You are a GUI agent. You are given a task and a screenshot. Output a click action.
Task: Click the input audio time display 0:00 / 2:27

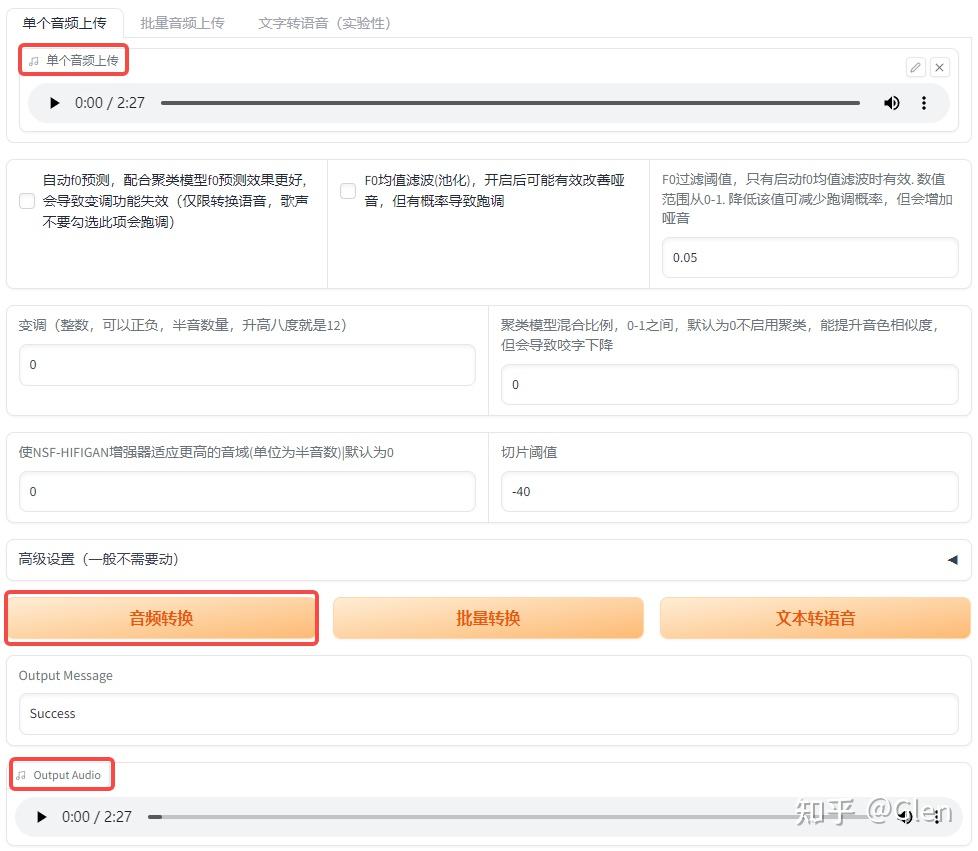pos(110,103)
